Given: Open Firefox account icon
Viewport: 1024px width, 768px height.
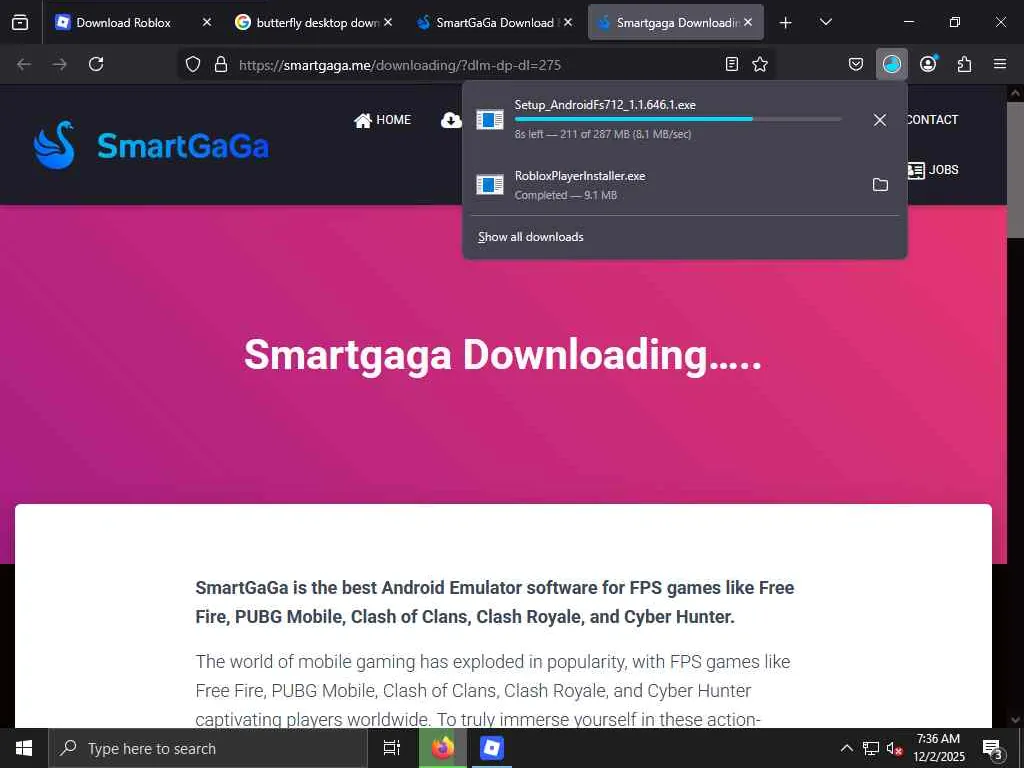Looking at the screenshot, I should coord(928,64).
